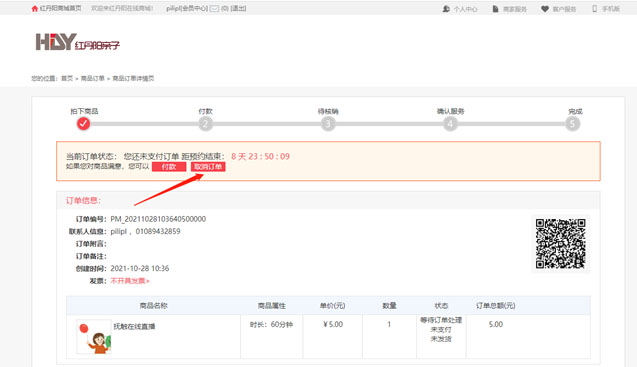This screenshot has width=637, height=367.
Task: Click the HDY 红丹阳亲子 logo
Action: [78, 42]
